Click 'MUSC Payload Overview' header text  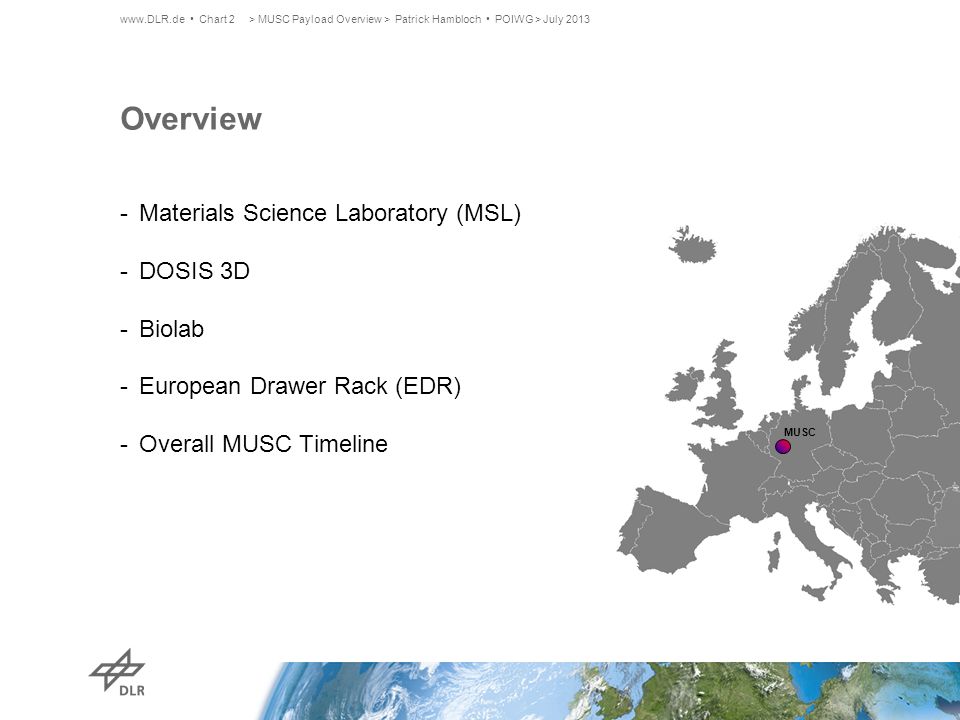tap(320, 19)
